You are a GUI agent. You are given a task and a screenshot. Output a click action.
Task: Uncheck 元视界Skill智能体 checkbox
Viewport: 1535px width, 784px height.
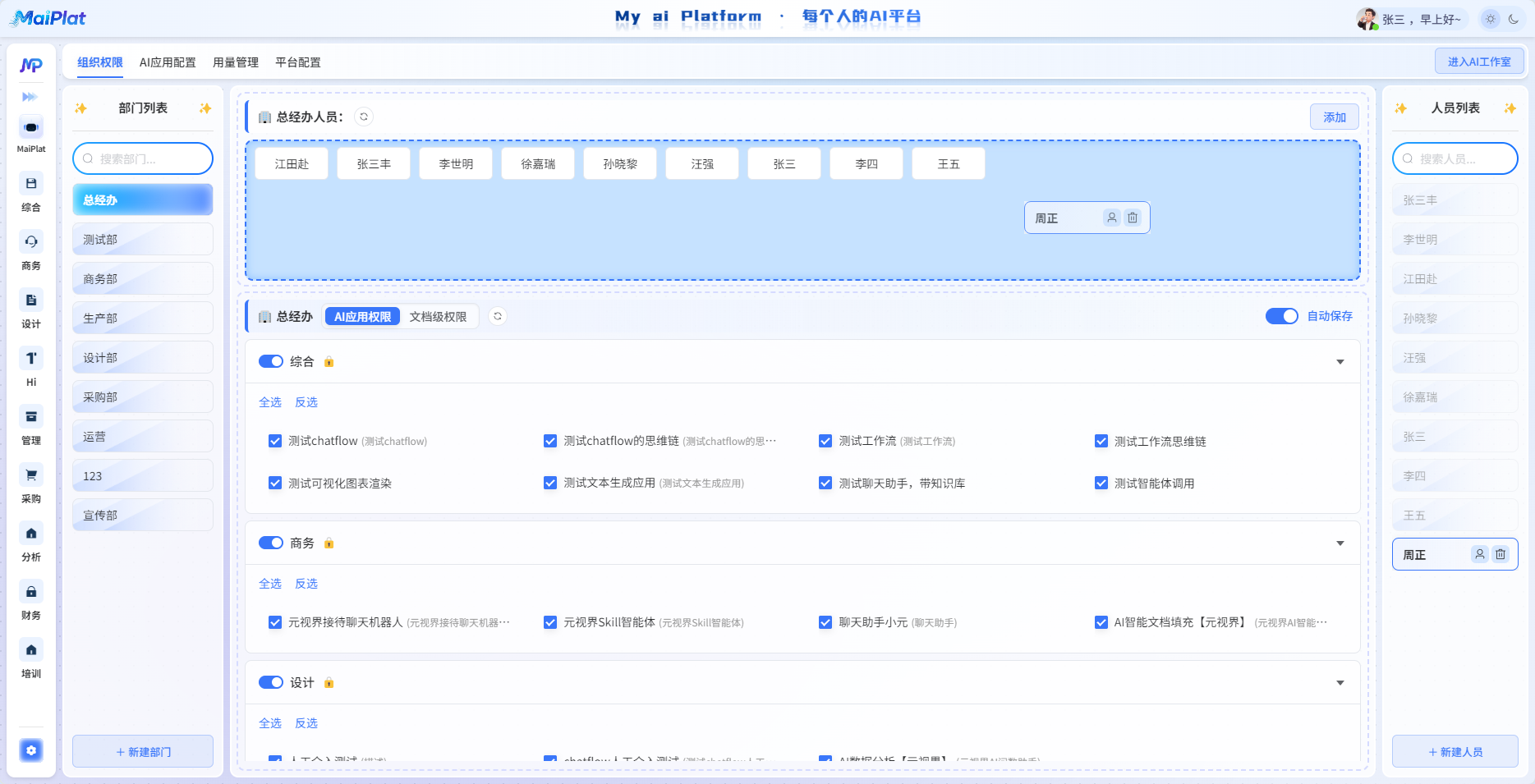550,622
